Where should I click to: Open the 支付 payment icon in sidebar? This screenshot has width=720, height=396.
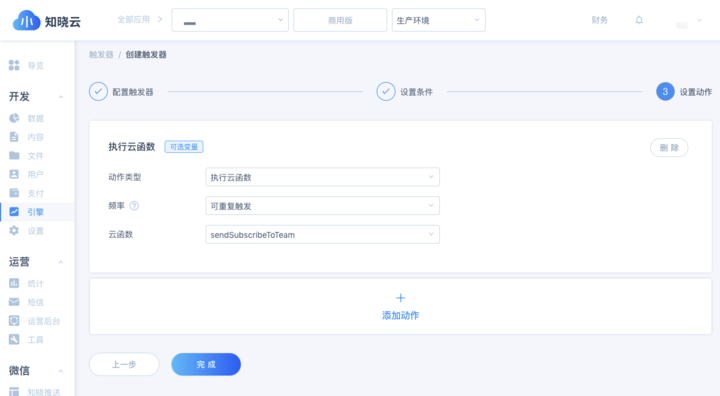point(14,192)
